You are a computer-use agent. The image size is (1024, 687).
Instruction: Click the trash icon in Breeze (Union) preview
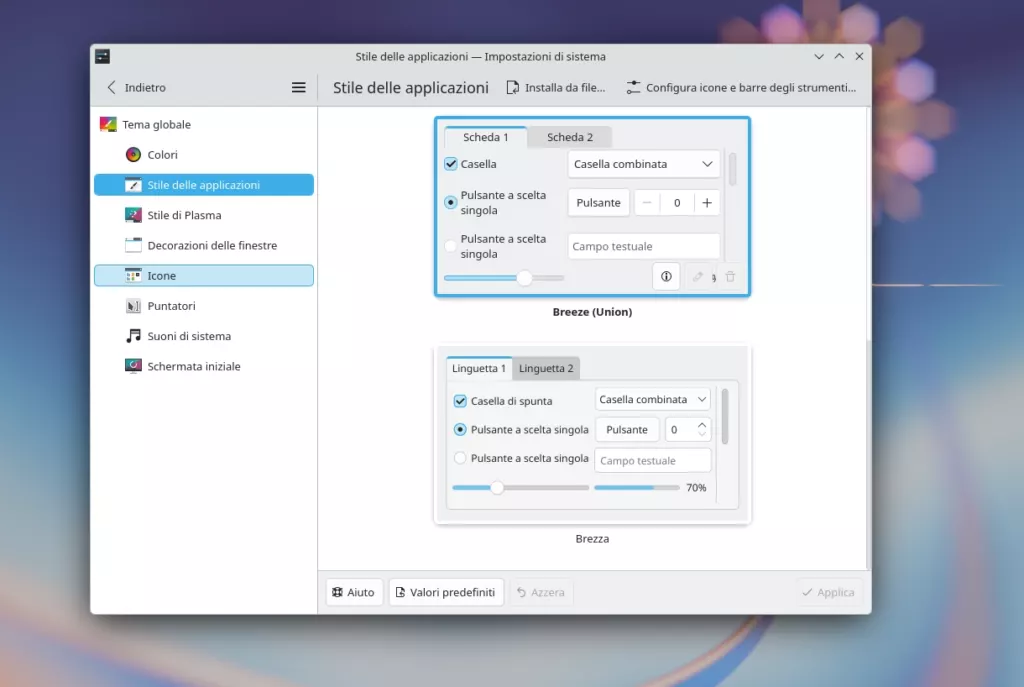point(730,276)
